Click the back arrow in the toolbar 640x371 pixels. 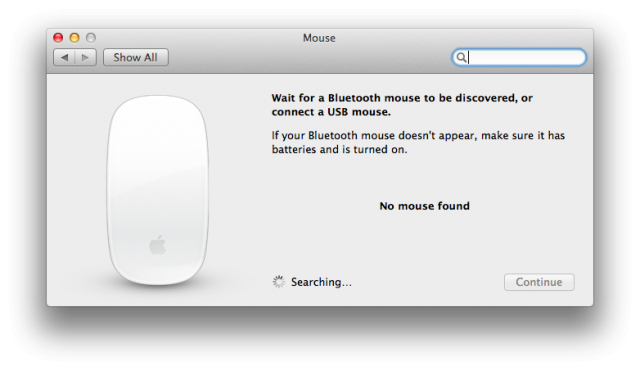[64, 58]
